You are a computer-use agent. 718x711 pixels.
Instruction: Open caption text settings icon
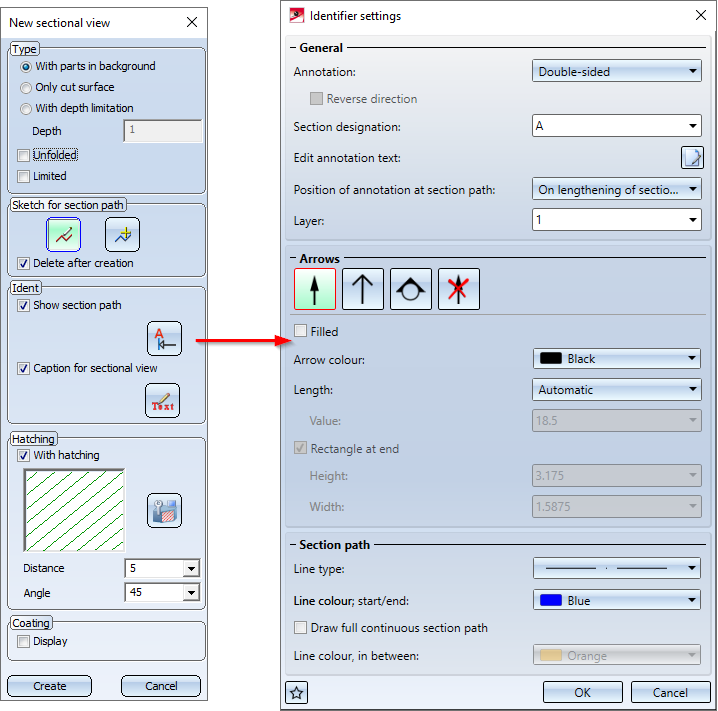coord(163,401)
